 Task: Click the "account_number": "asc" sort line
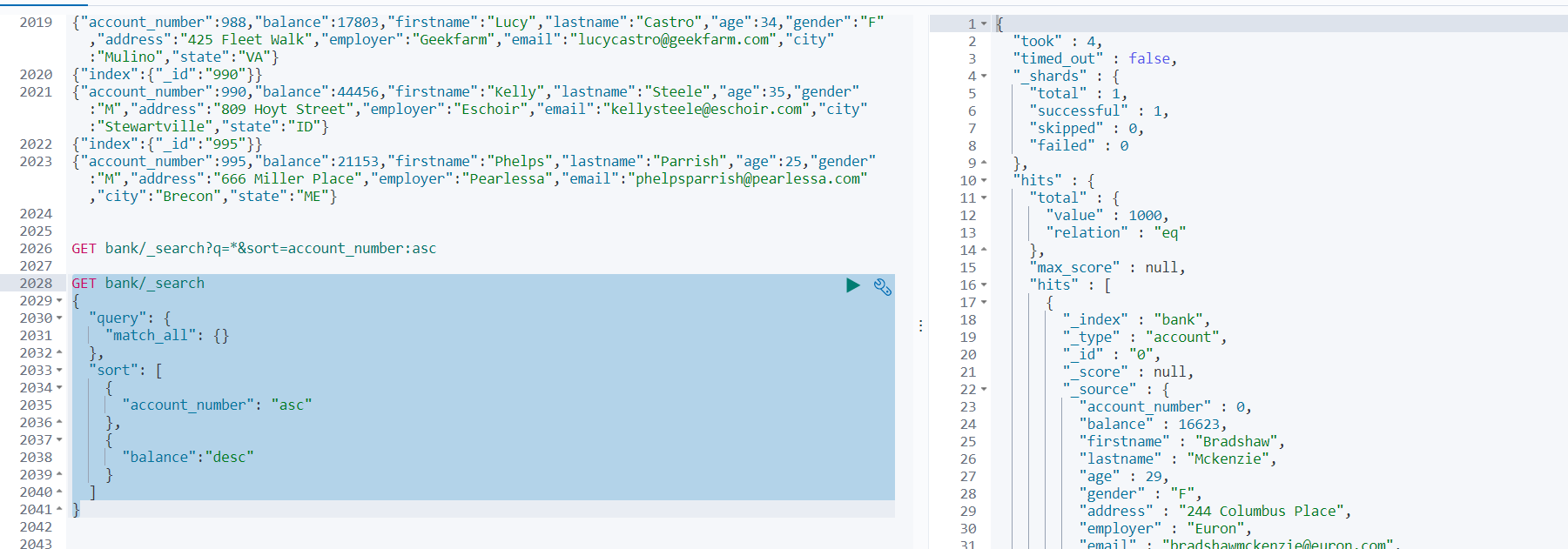[217, 405]
